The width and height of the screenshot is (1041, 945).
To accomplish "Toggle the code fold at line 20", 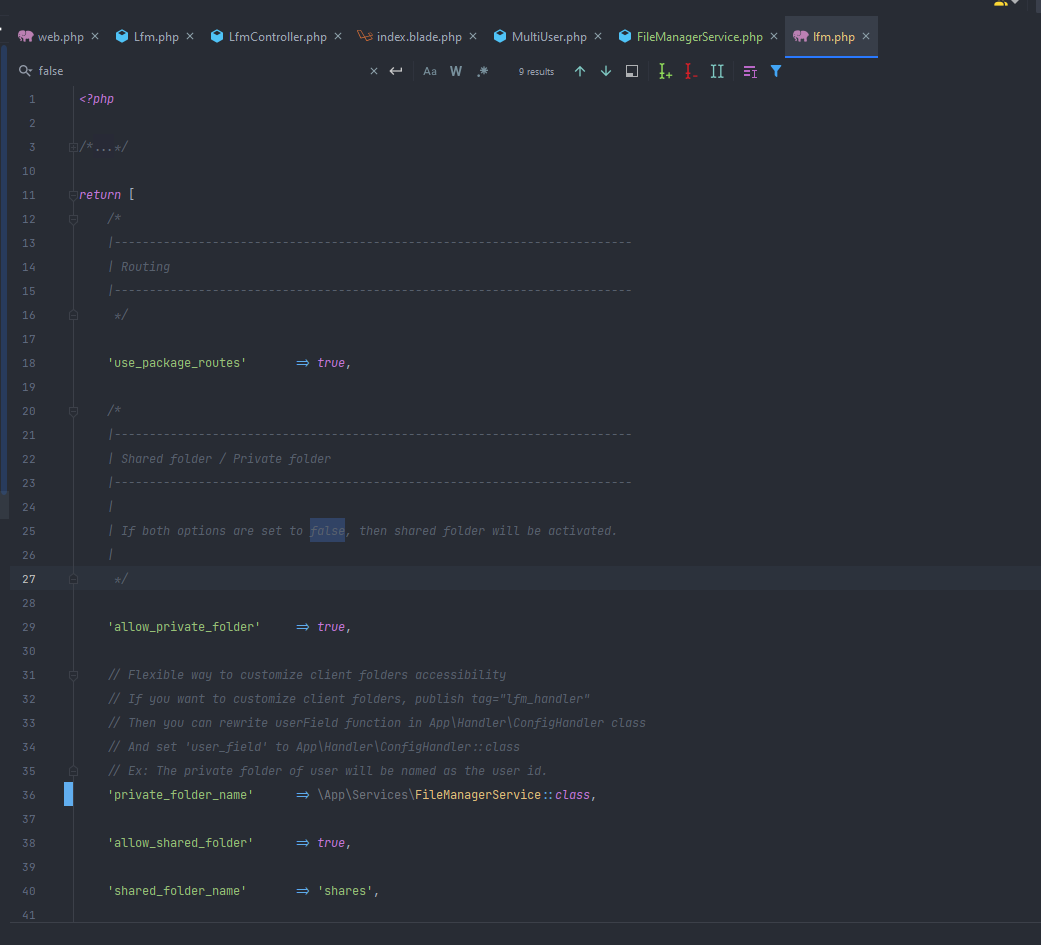I will tap(72, 410).
